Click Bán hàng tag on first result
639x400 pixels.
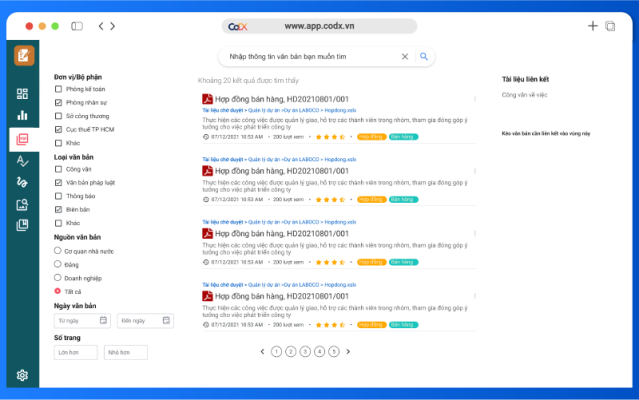403,137
